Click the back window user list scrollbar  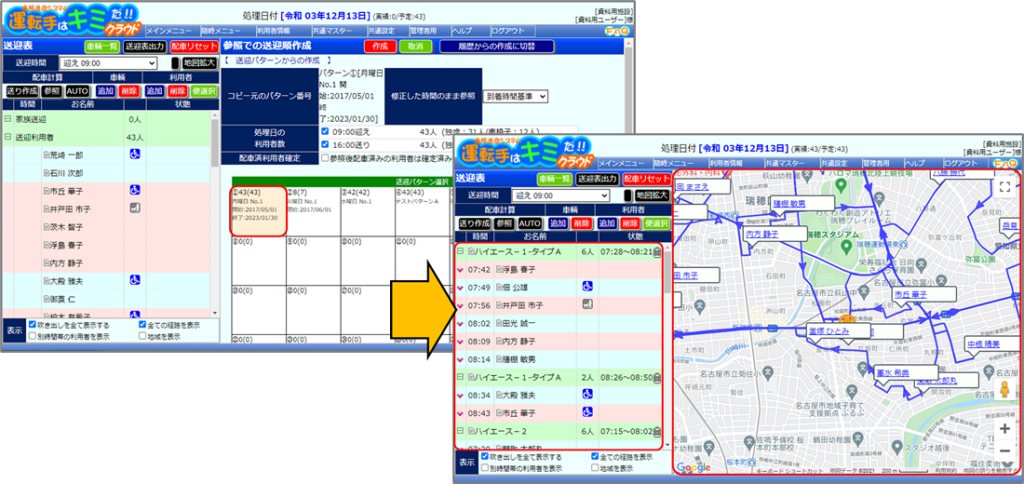tap(216, 216)
